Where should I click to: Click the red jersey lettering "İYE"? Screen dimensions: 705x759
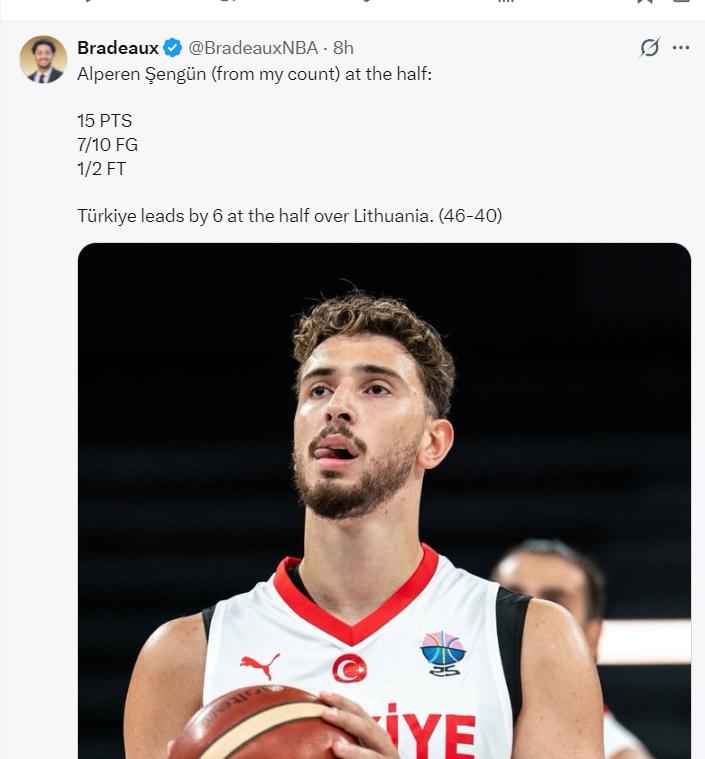pos(430,732)
